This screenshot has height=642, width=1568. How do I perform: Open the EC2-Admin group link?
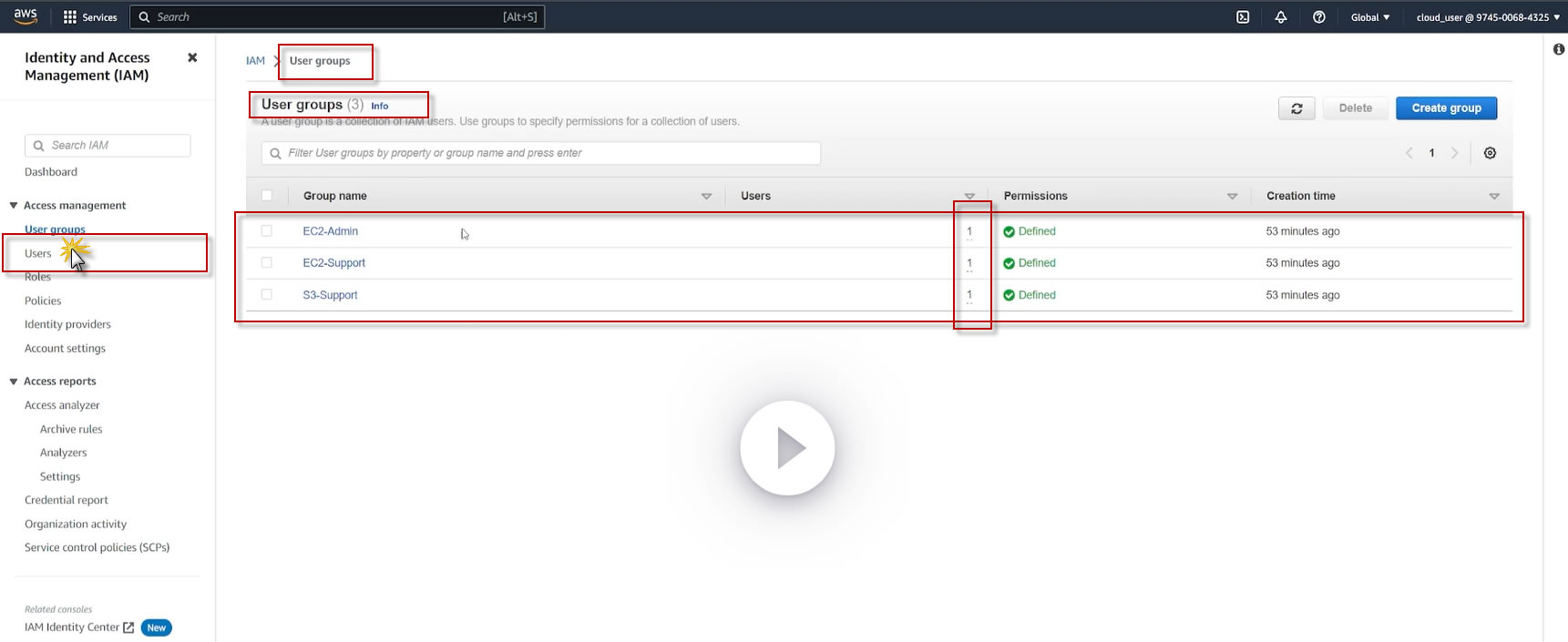(x=331, y=231)
